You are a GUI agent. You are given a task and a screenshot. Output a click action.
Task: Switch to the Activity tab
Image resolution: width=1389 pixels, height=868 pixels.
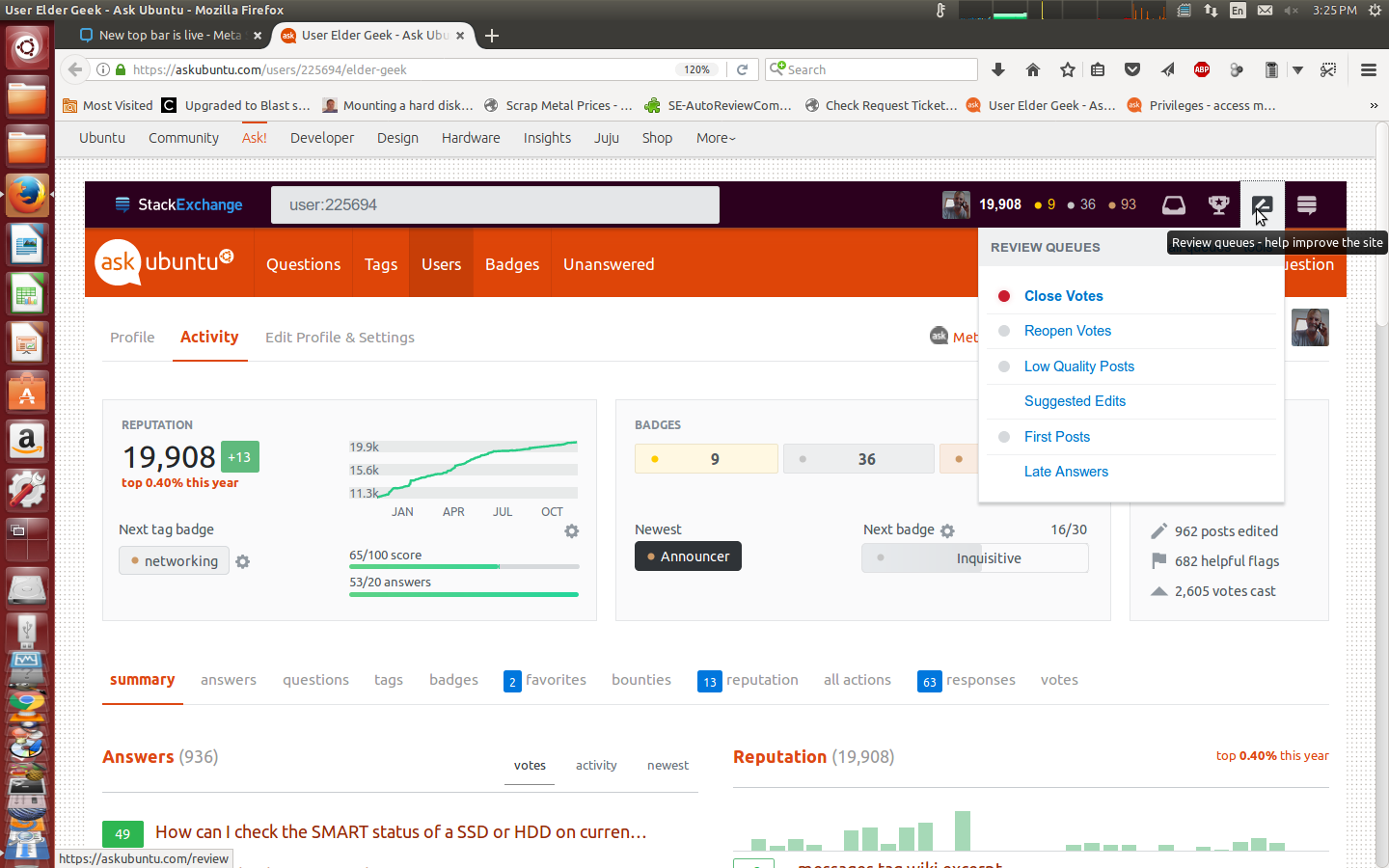pos(209,337)
